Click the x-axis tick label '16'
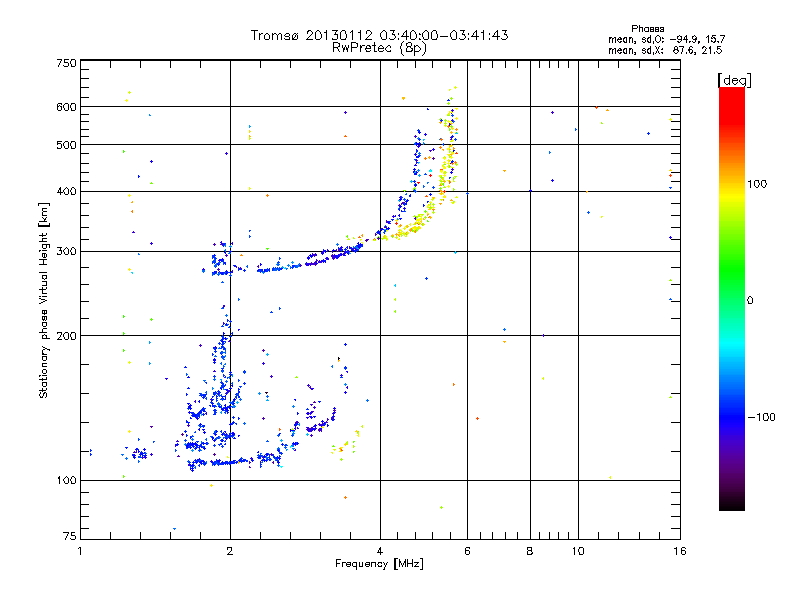The height and width of the screenshot is (600, 800). pos(680,551)
